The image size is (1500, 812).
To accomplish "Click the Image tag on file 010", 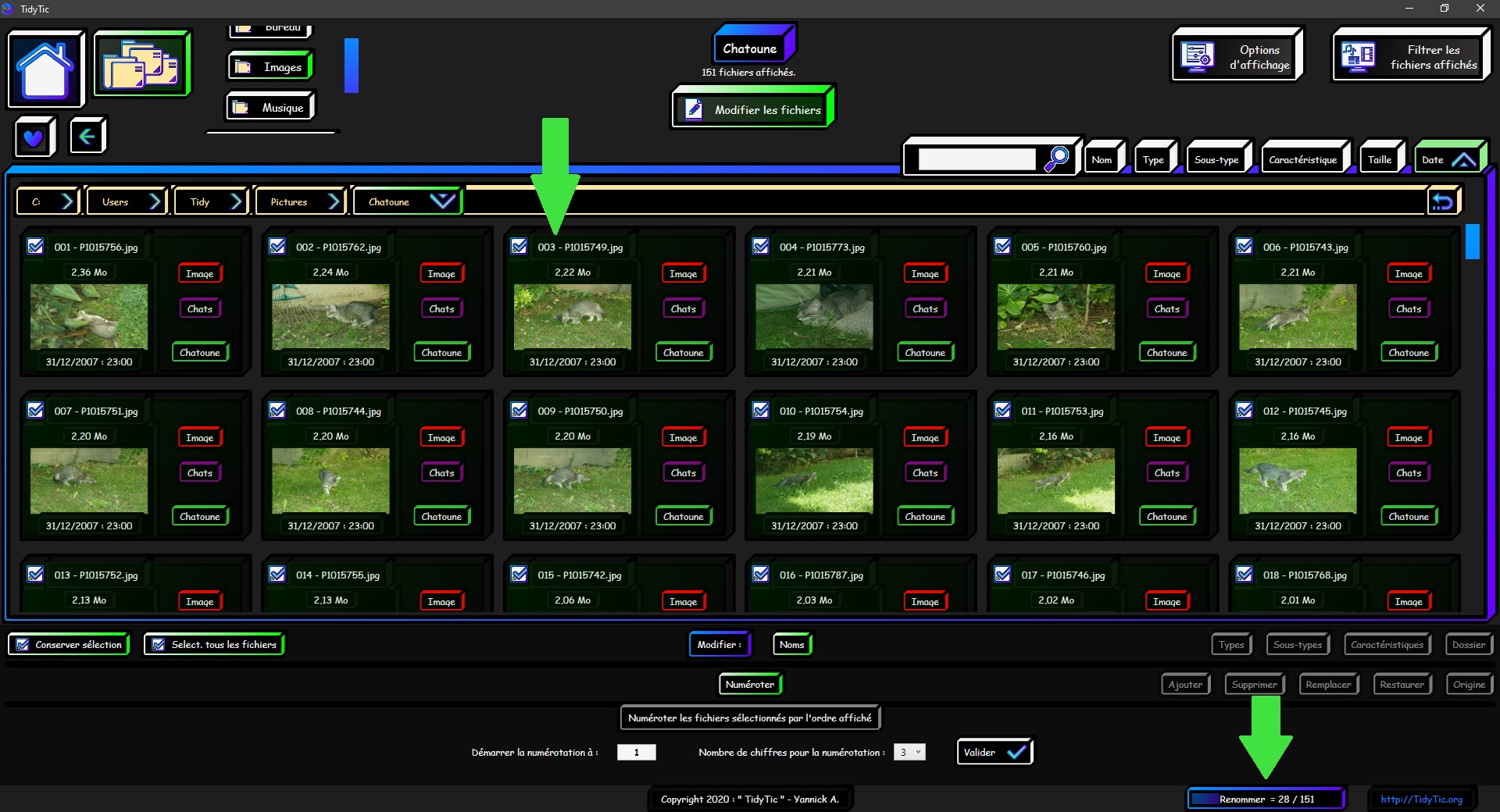I will click(x=925, y=438).
